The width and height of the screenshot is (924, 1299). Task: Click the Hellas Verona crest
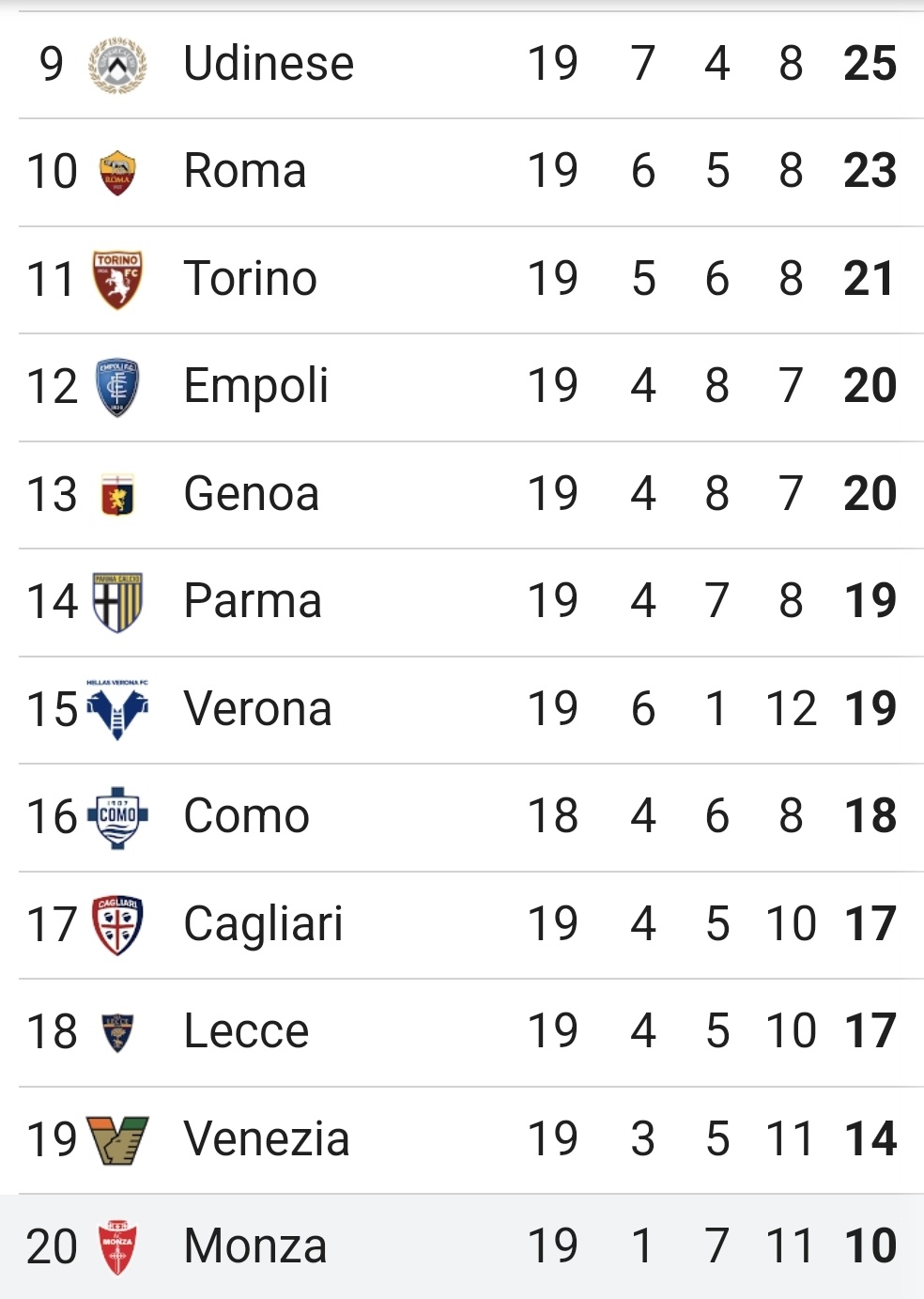point(117,710)
